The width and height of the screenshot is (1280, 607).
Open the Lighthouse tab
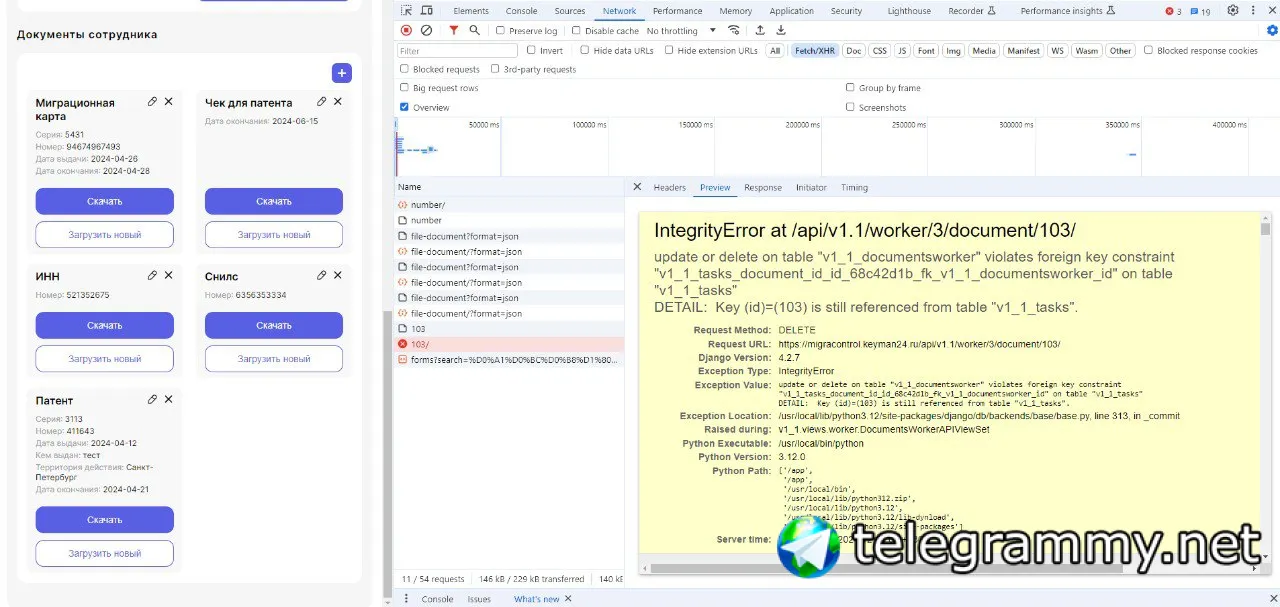[909, 11]
